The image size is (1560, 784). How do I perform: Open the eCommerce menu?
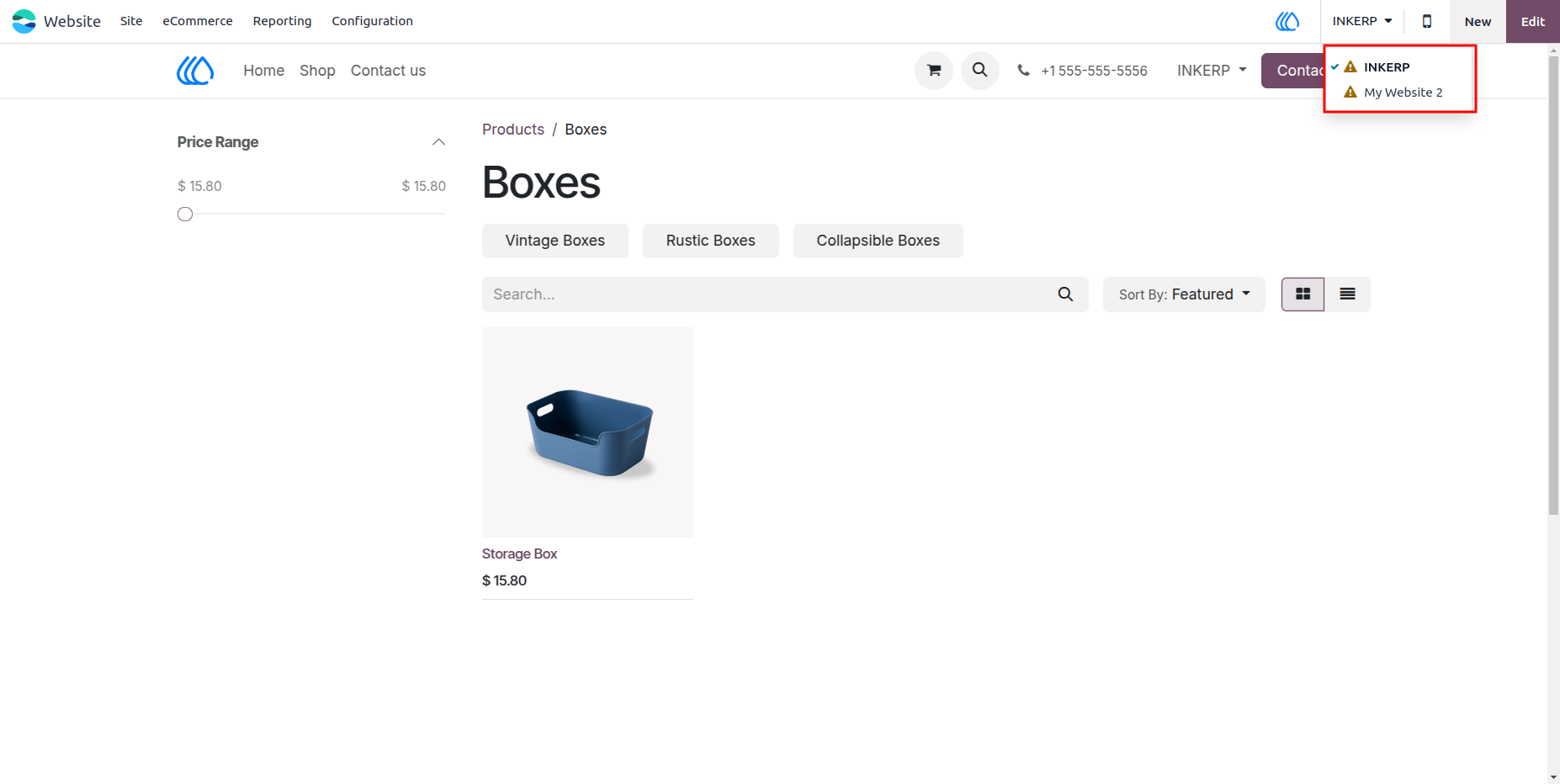[x=198, y=21]
